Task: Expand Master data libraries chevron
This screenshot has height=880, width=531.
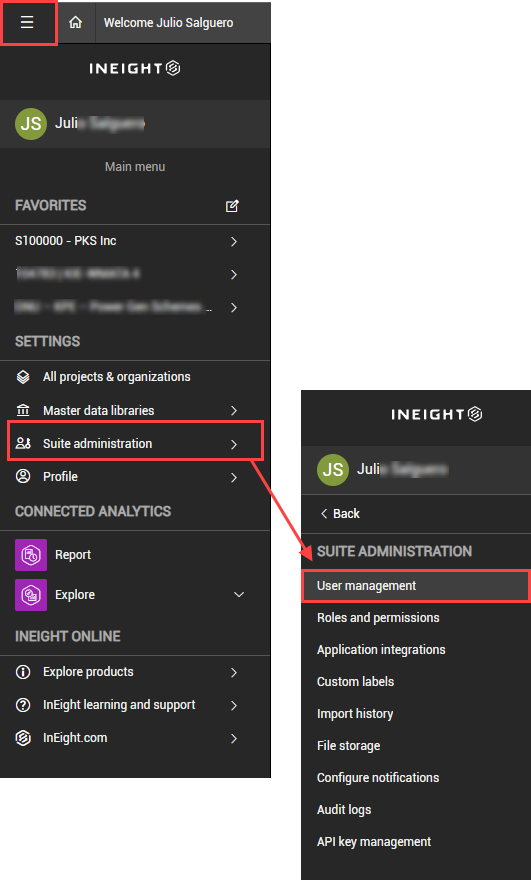Action: click(234, 411)
